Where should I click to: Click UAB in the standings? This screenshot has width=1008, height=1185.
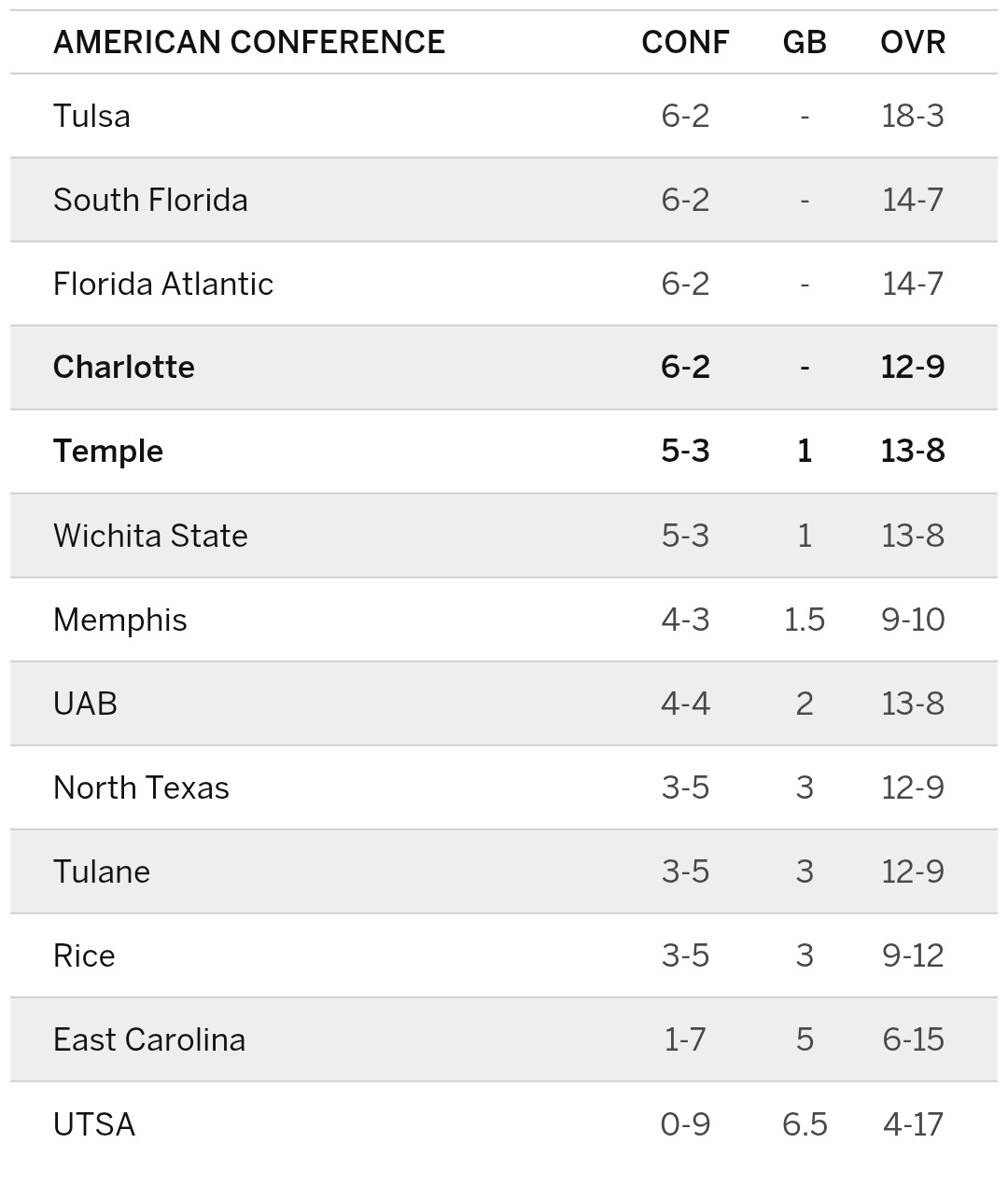click(x=85, y=704)
